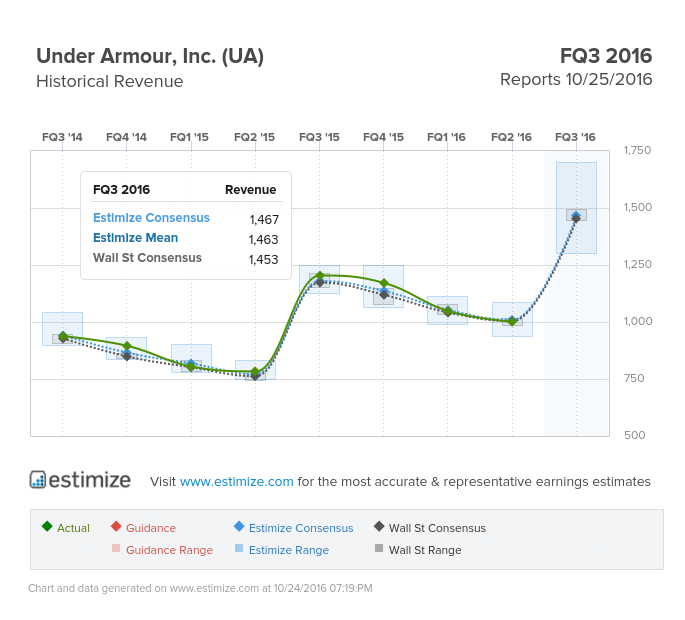Screen dimensions: 685x620
Task: Select the FQ4 '14 axis label
Action: tap(126, 137)
